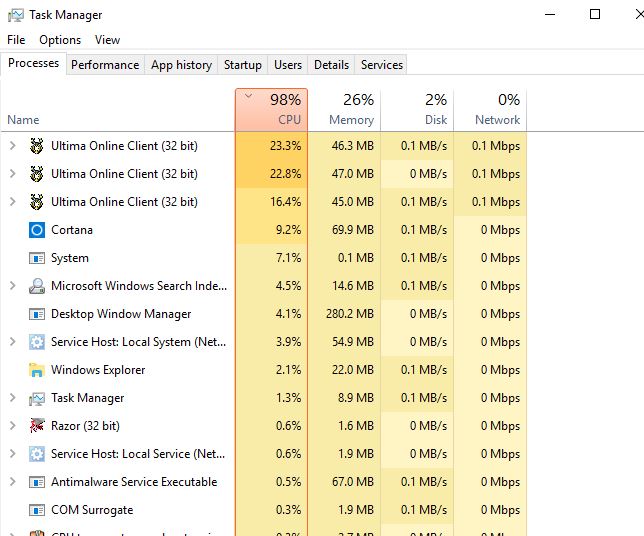Switch to the Services tab
Viewport: 644px width, 536px height.
tap(382, 65)
